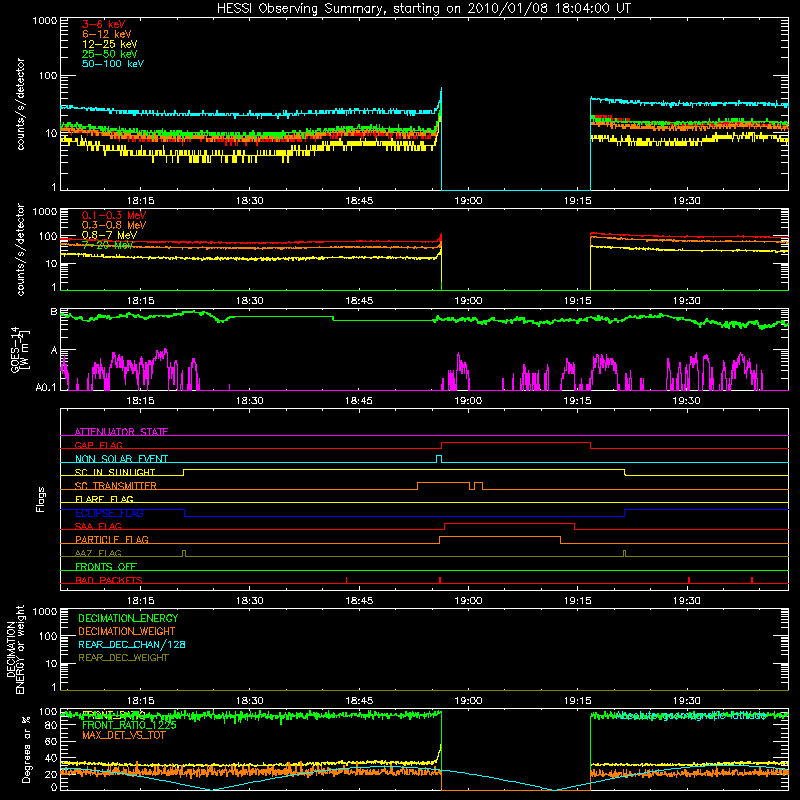Select the orange 6-12 keV legend label
The width and height of the screenshot is (800, 800).
pyautogui.click(x=107, y=34)
